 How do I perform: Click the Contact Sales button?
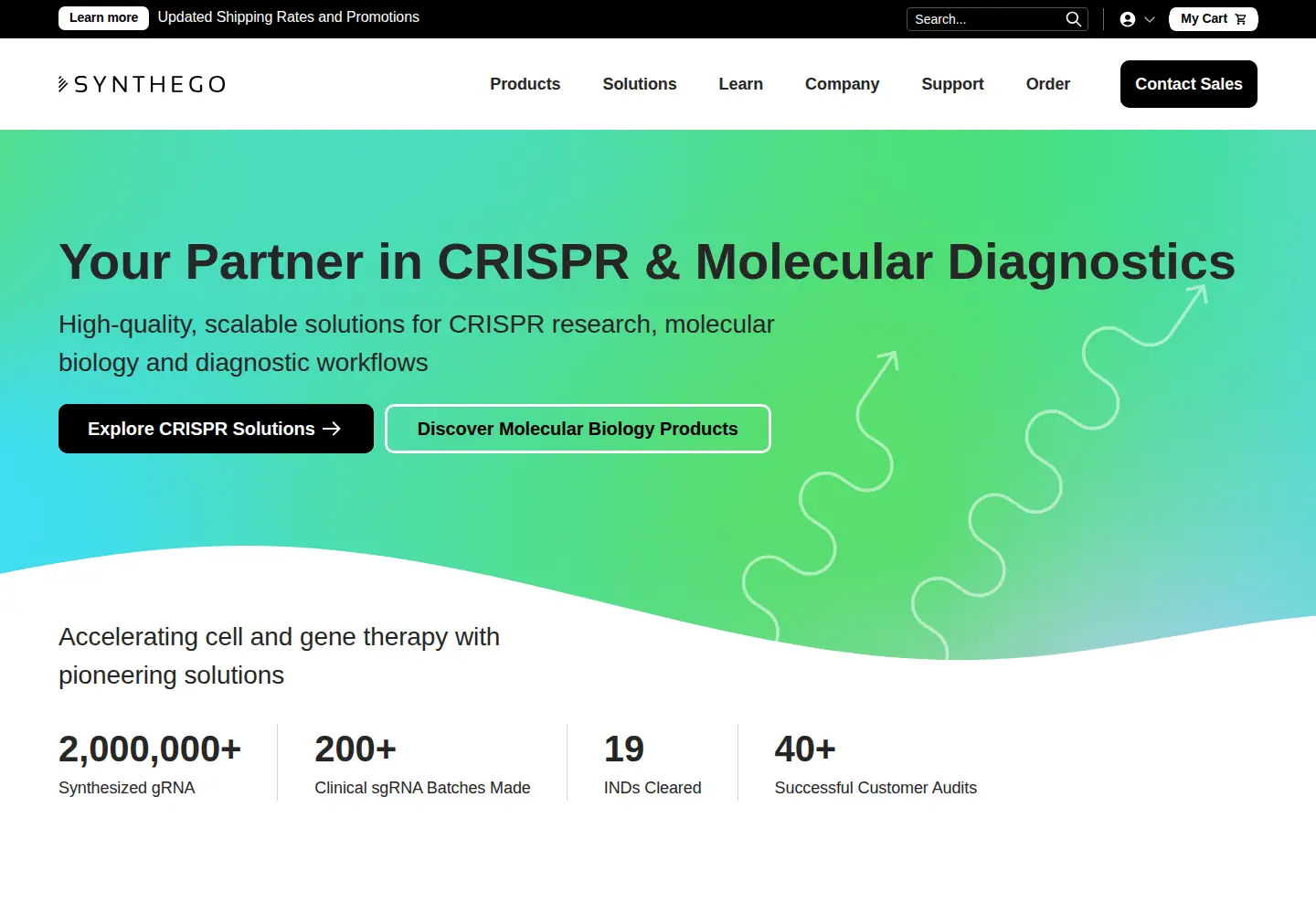coord(1189,84)
